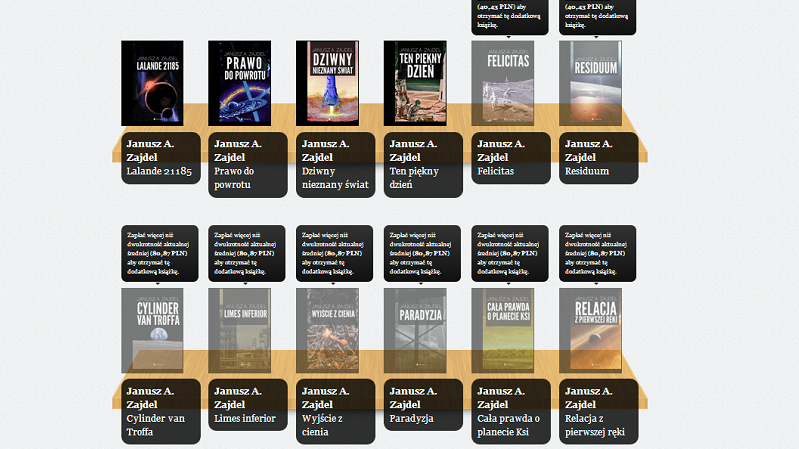The width and height of the screenshot is (799, 449).
Task: Select the Residuum book cover
Action: pyautogui.click(x=590, y=83)
